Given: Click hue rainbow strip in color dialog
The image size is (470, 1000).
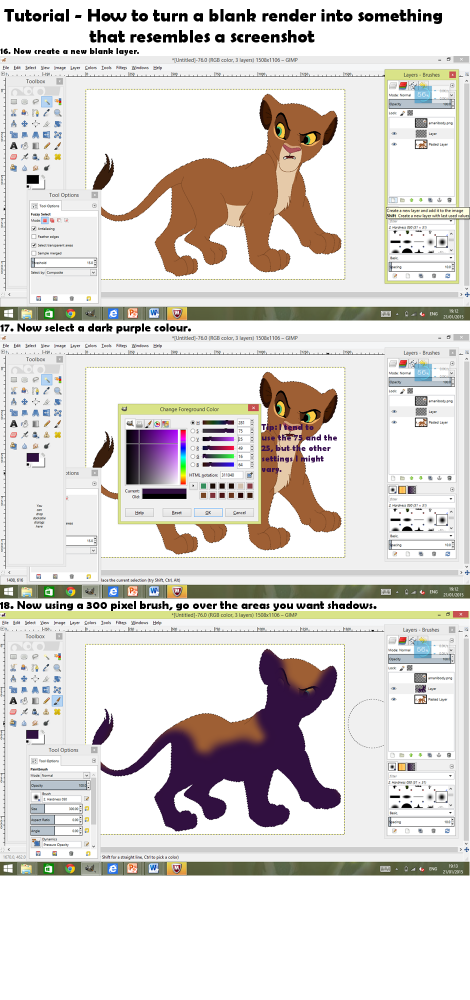Looking at the screenshot, I should coord(184,457).
